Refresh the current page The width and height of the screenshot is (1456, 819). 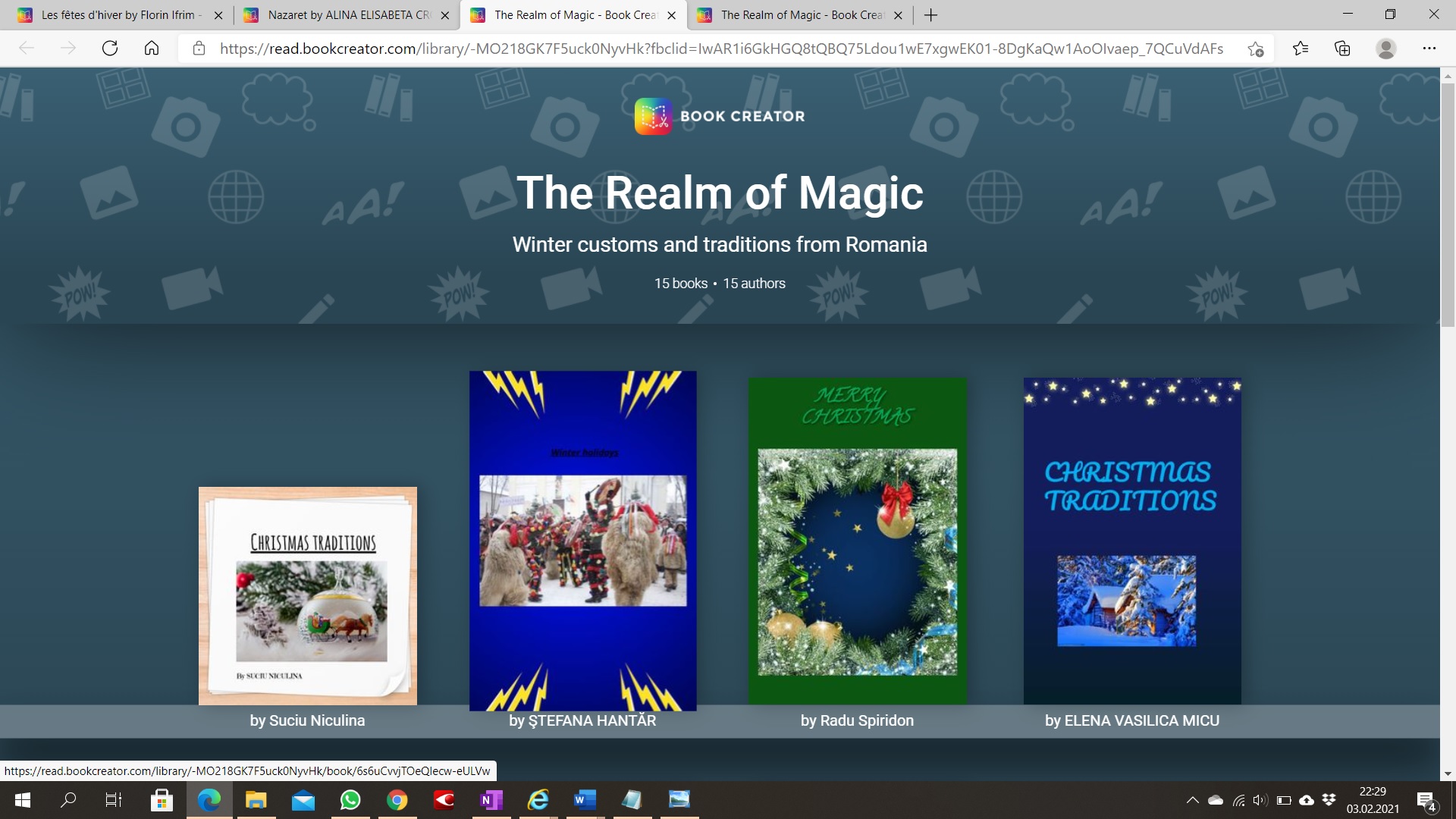(x=110, y=49)
